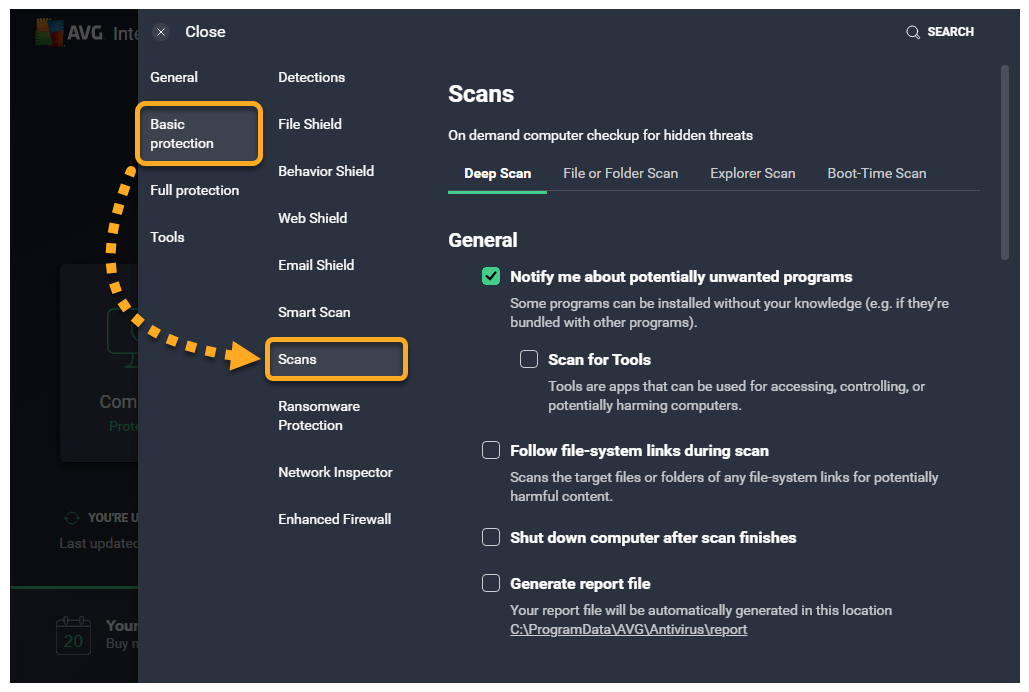Screen dimensions: 1029x692
Task: Click the settings panel vertical scrollbar
Action: click(1004, 160)
